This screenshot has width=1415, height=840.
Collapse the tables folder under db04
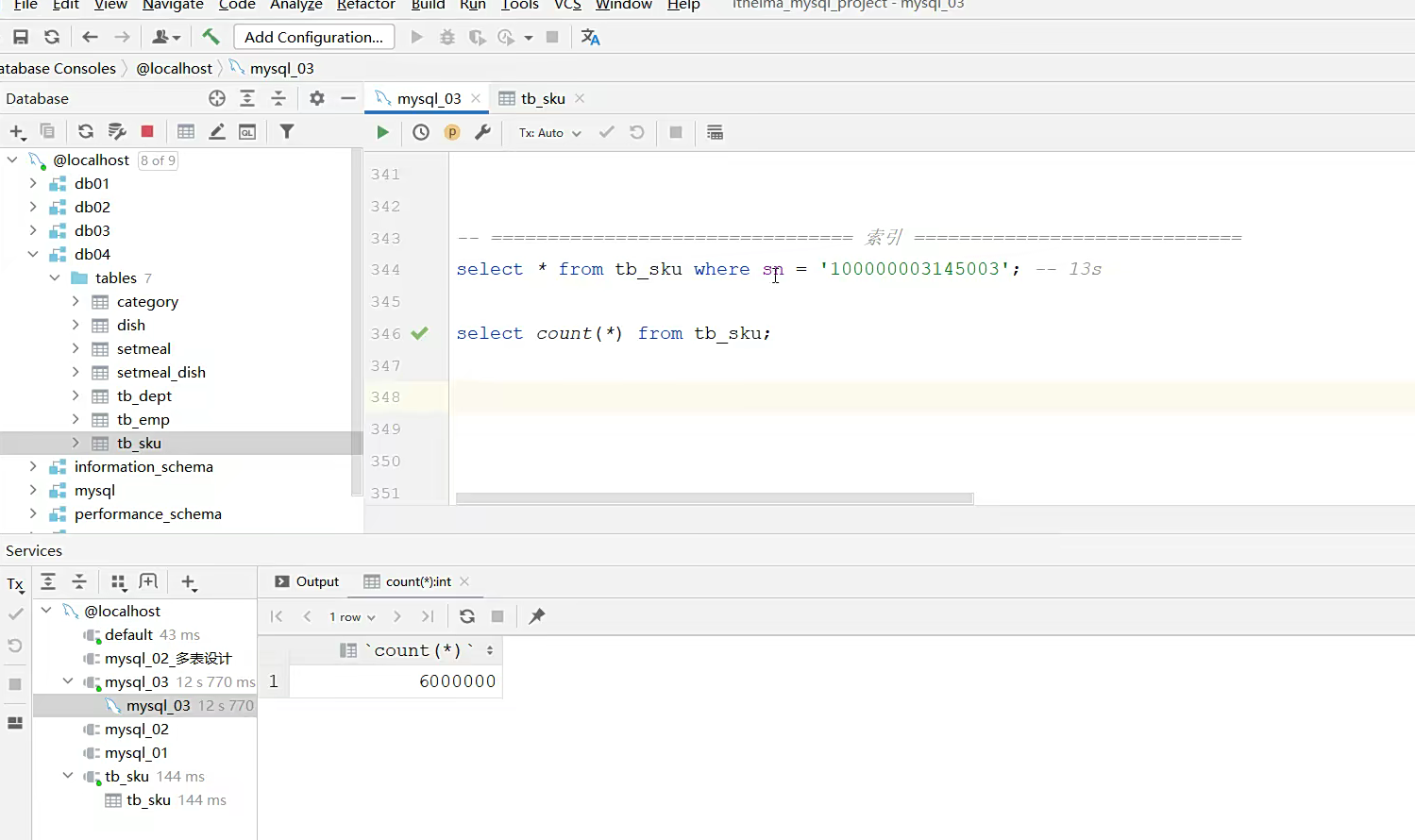coord(55,277)
